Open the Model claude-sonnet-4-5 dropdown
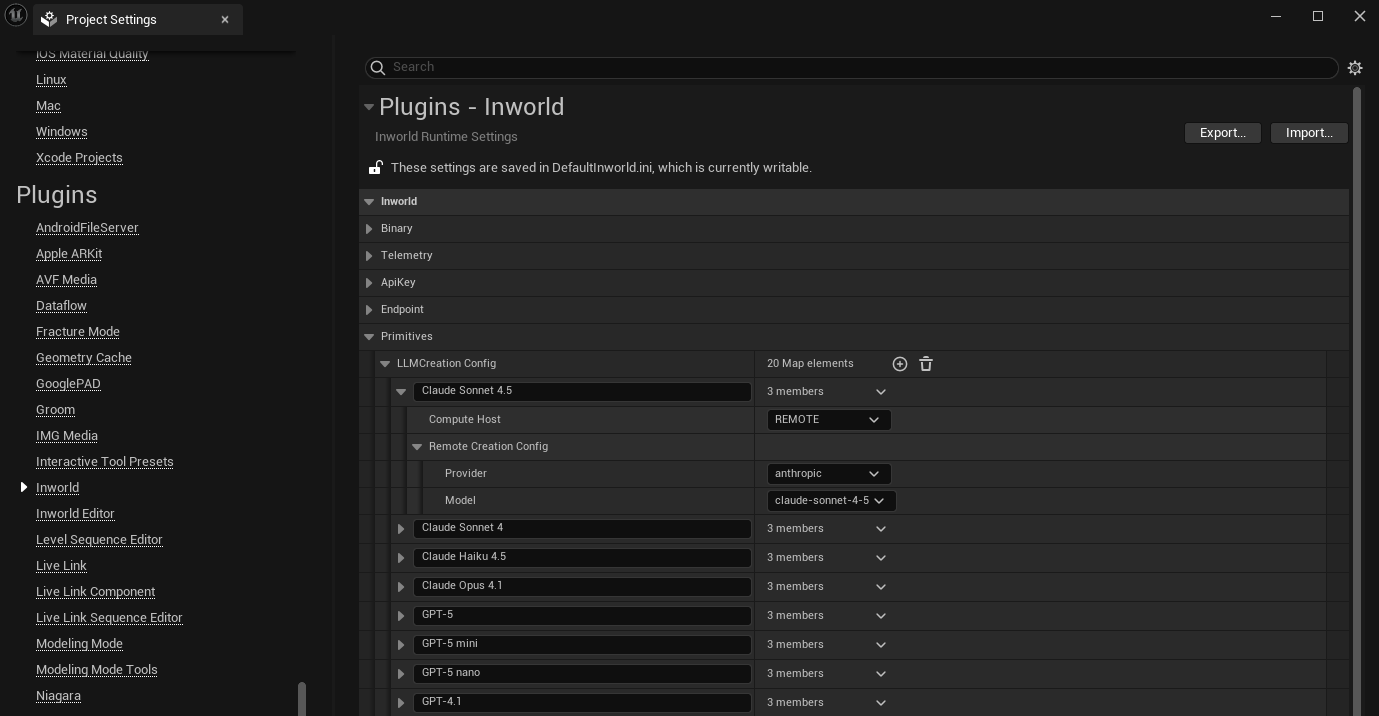Screen dimensions: 1379x716 [830, 500]
